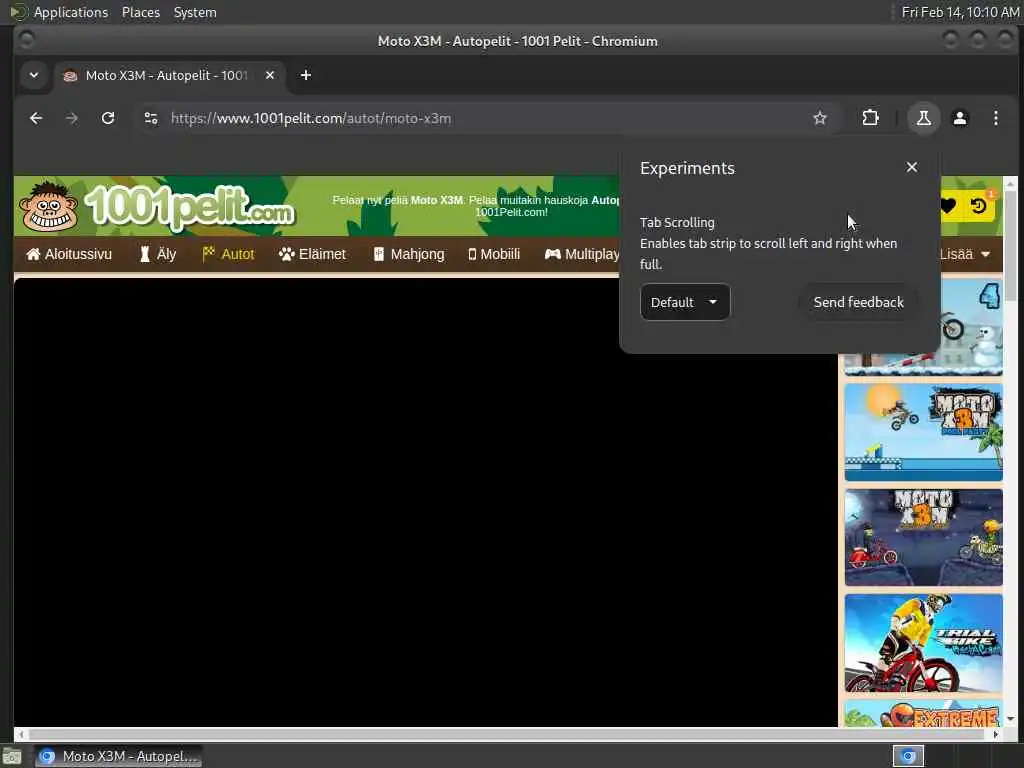Click scrollbar right arrow at bottom
The height and width of the screenshot is (768, 1024).
(995, 734)
